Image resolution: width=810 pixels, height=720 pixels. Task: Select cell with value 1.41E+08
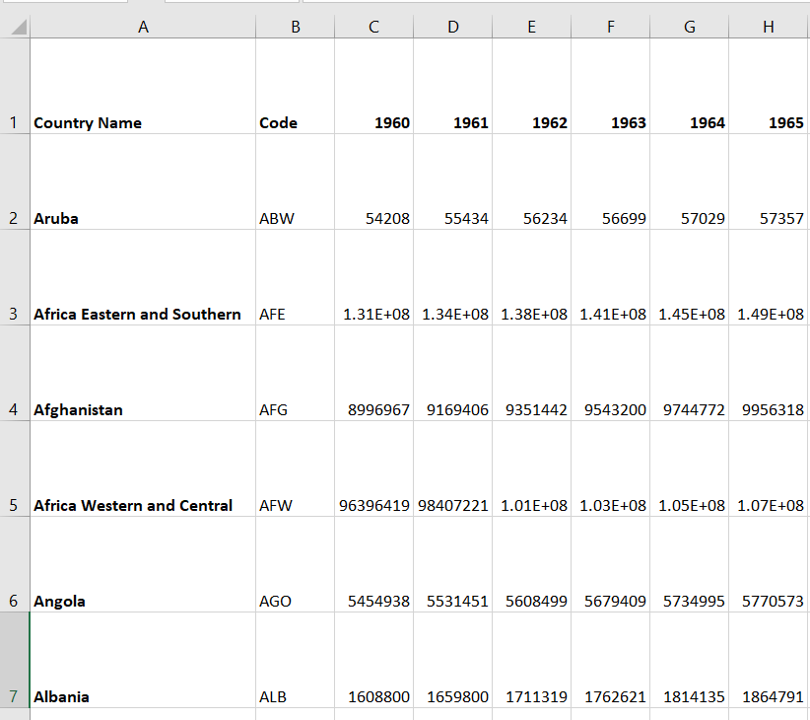[611, 277]
